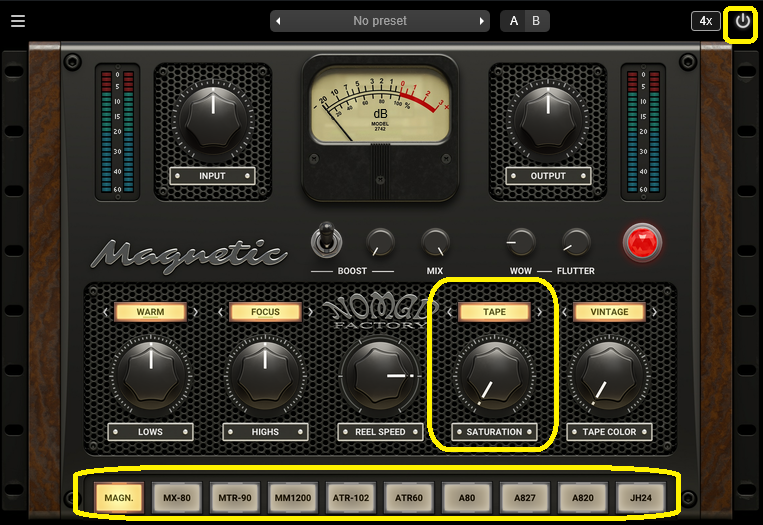Click the MIX knob

(x=435, y=242)
